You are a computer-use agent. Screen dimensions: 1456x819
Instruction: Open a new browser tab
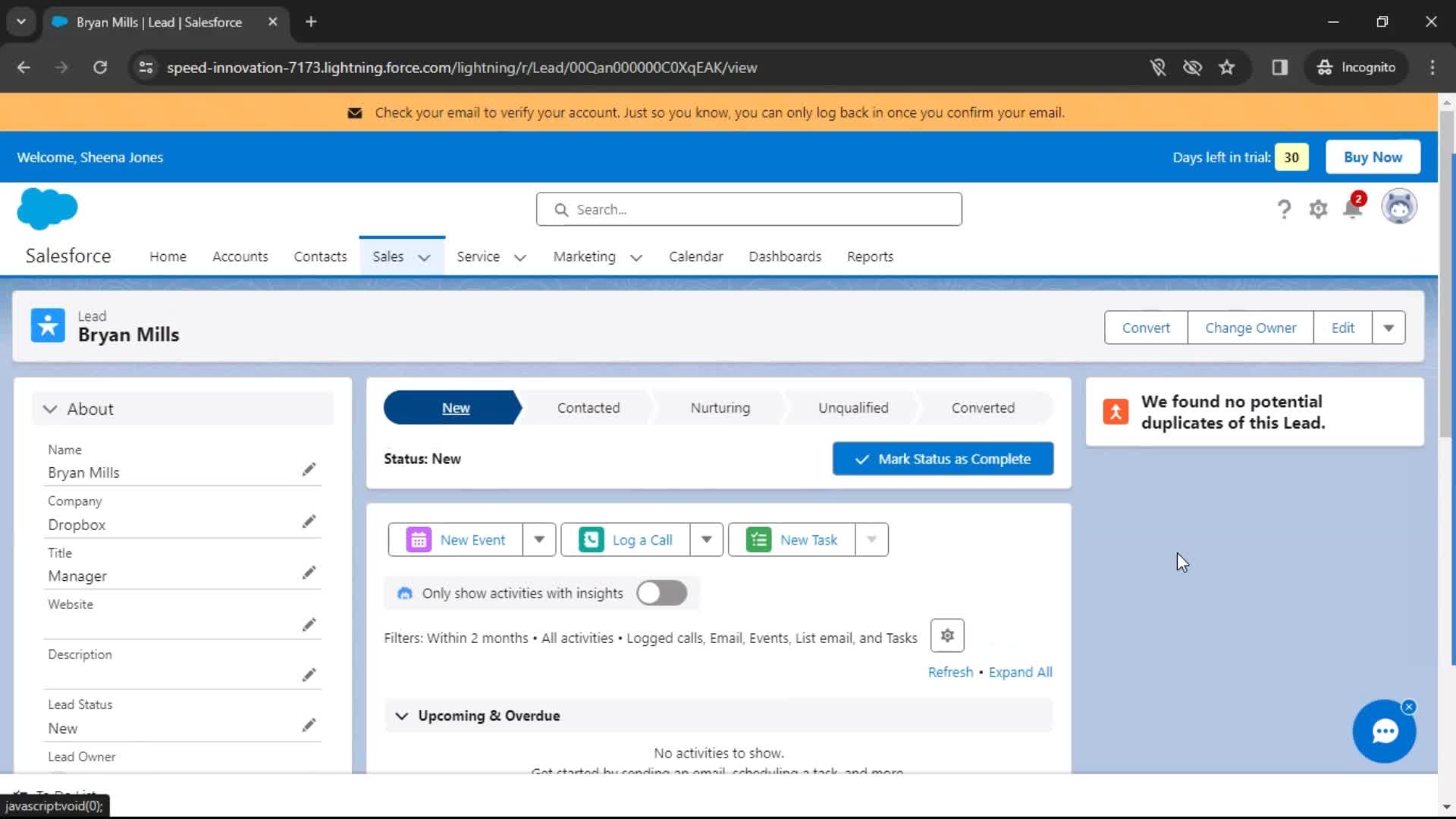[311, 21]
